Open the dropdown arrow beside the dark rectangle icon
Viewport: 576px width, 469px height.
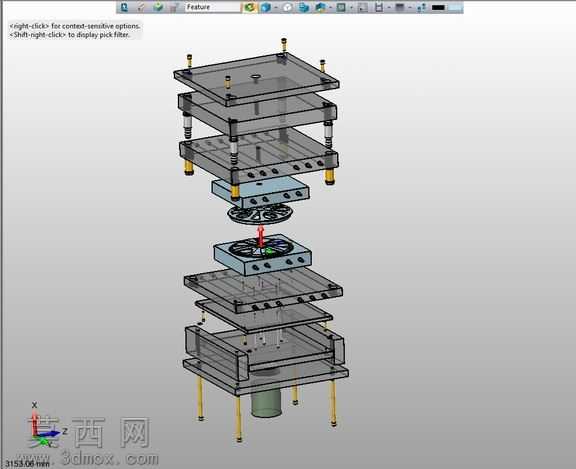pyautogui.click(x=410, y=7)
